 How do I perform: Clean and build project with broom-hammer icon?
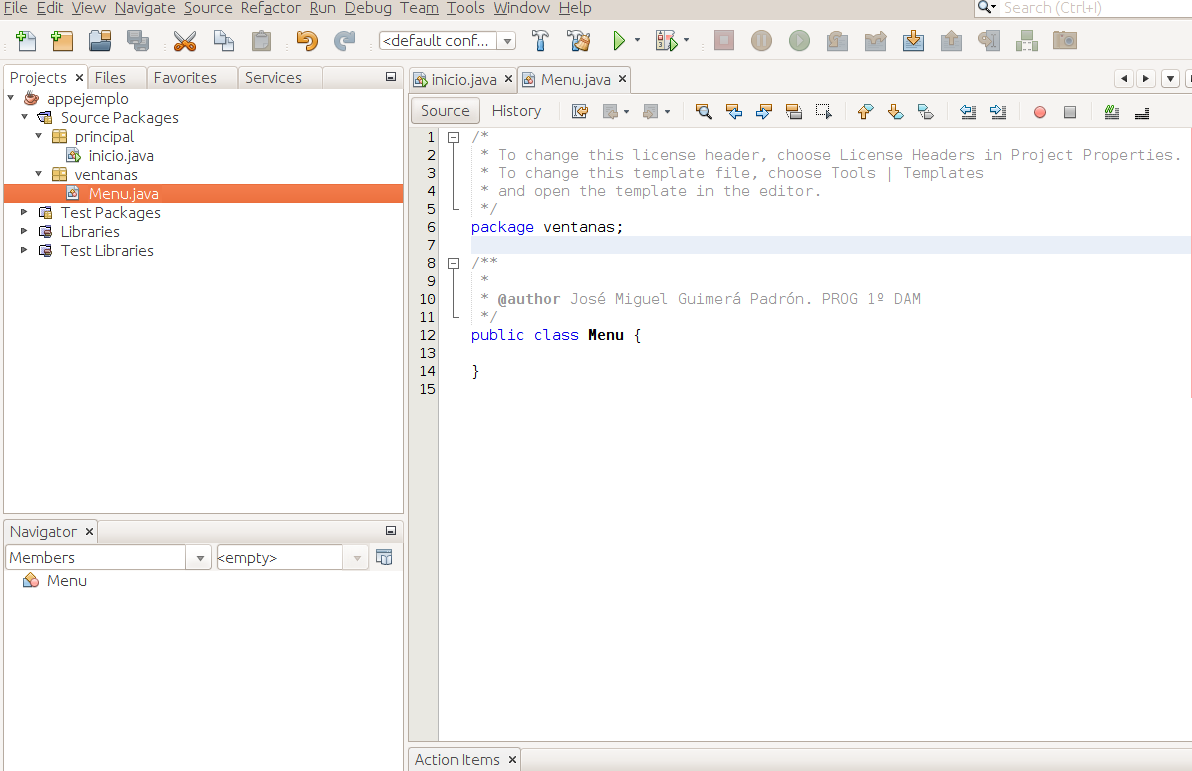coord(578,40)
